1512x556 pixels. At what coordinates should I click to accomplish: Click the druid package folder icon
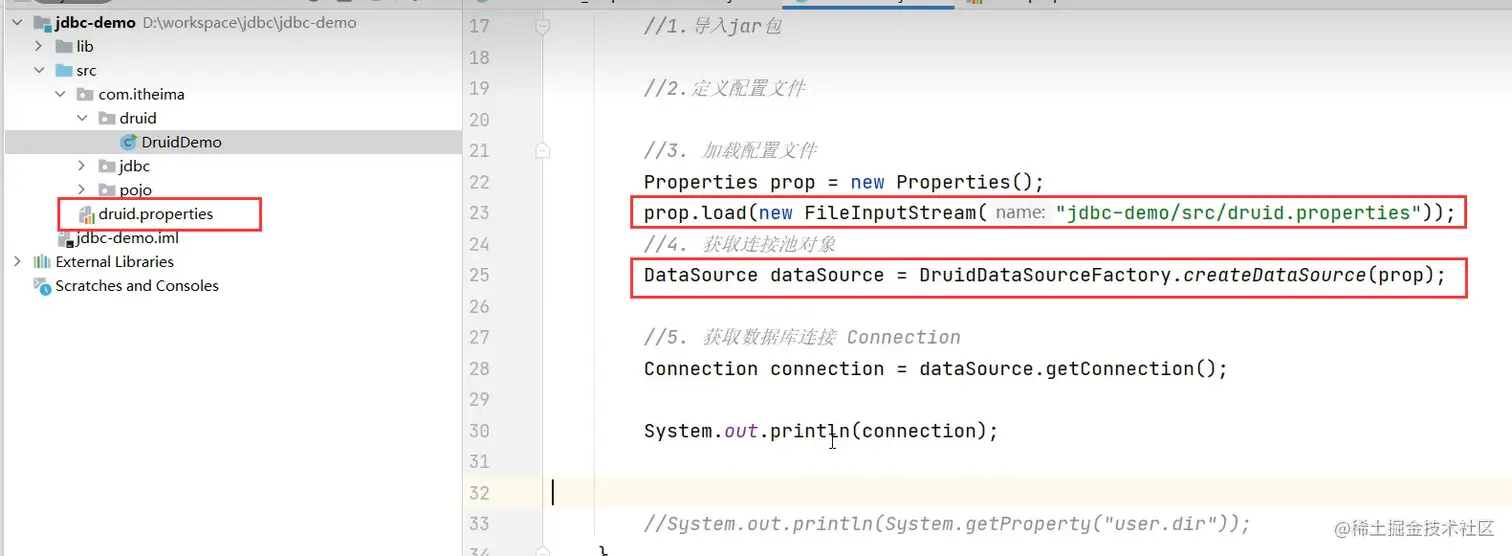pos(108,118)
